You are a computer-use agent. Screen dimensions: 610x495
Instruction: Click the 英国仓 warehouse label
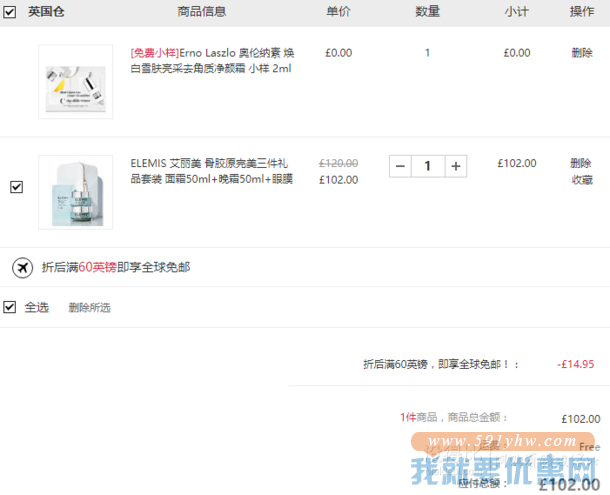[46, 12]
